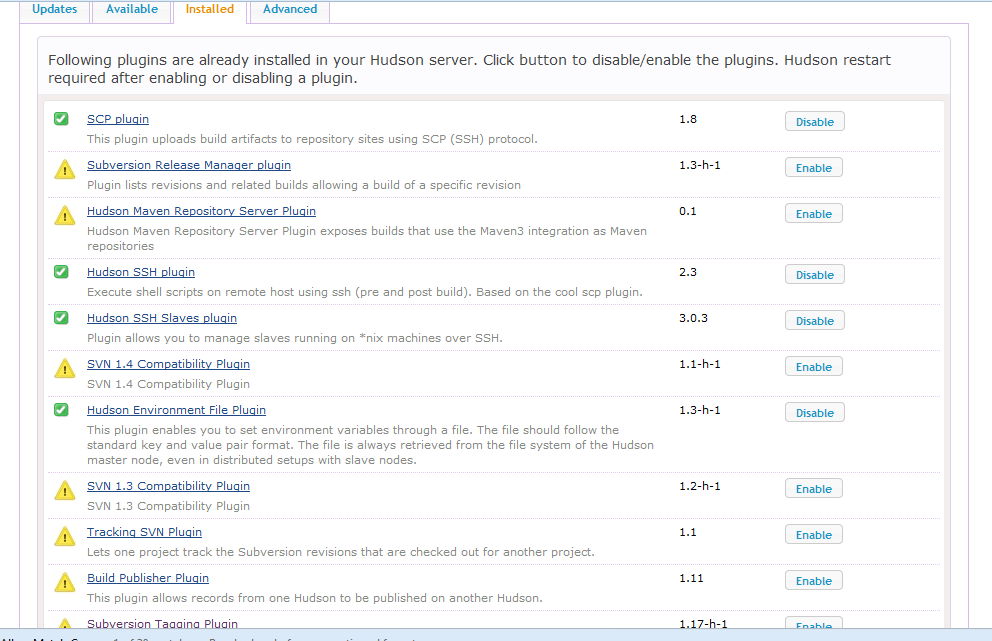
Task: Disable the Hudson SSH Slaves plugin
Action: point(814,321)
